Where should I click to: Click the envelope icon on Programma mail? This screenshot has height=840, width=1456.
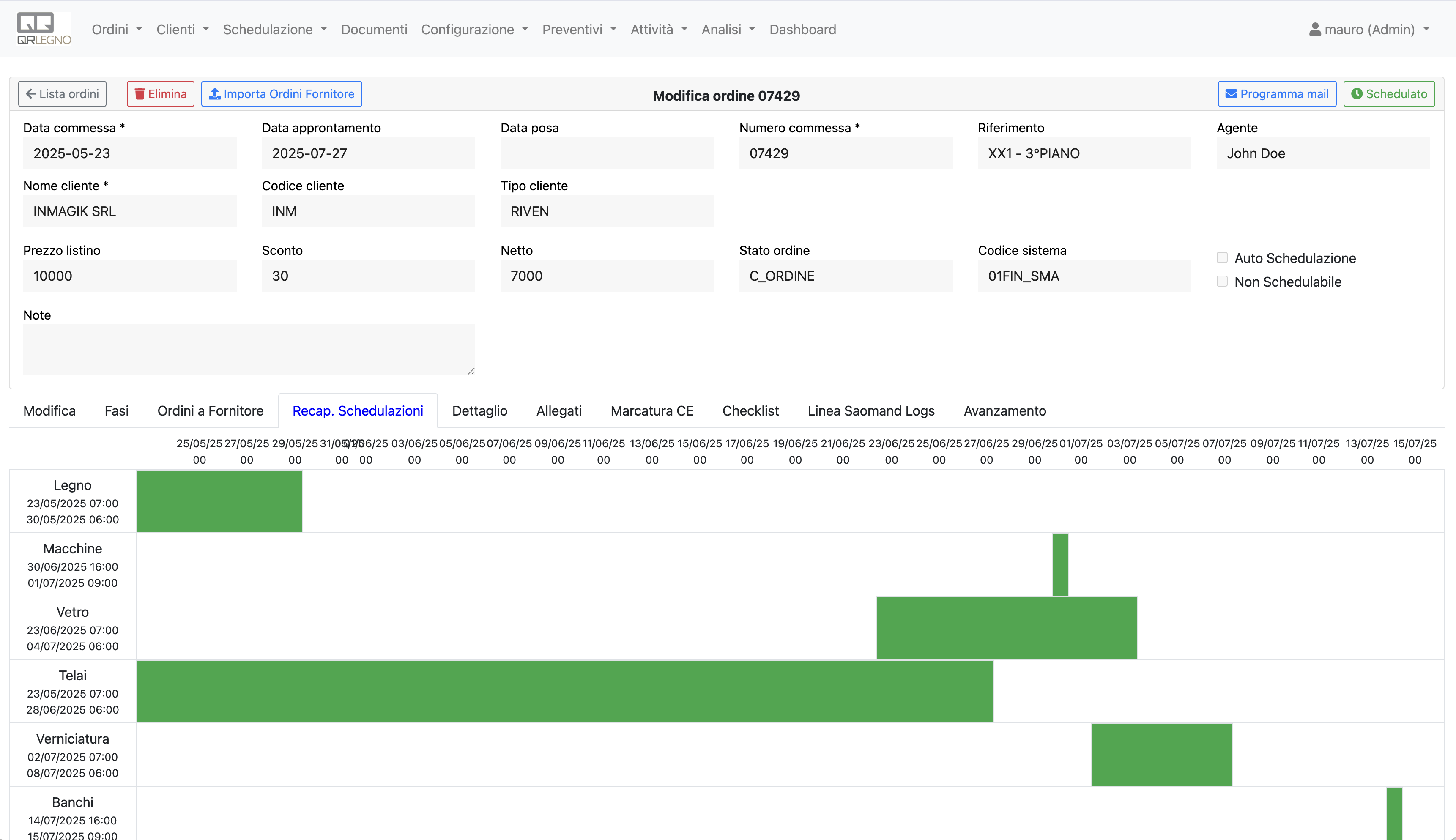click(x=1231, y=94)
